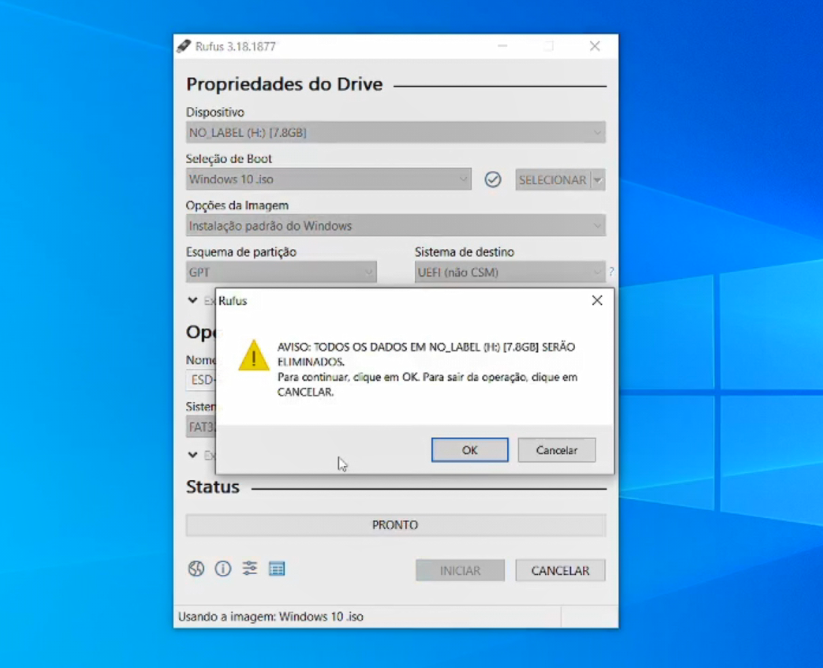This screenshot has height=668, width=823.
Task: Click the "Rufus 3.18.1877" title text
Action: pos(235,46)
